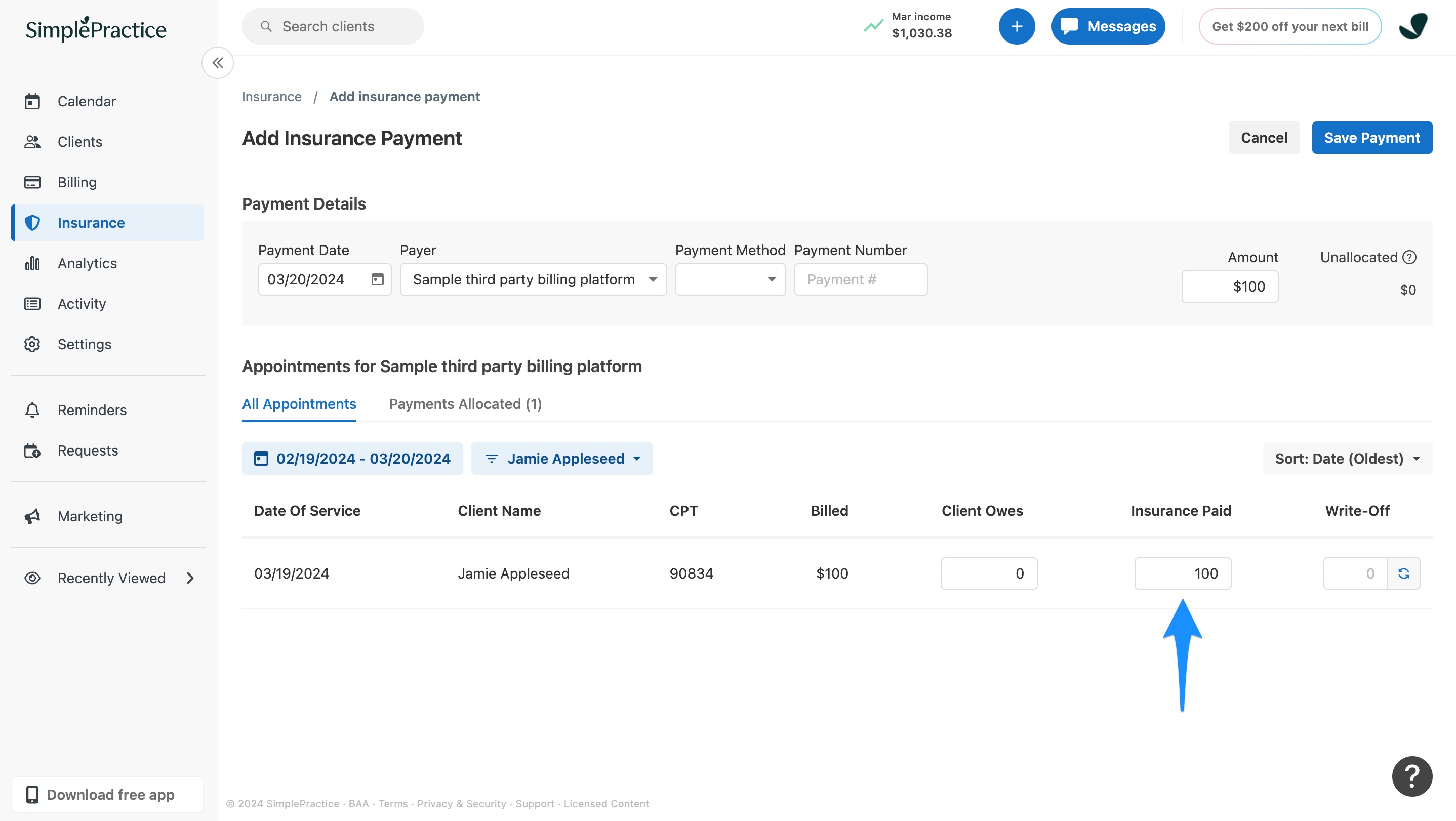Click the Download free app phone icon
This screenshot has height=821, width=1456.
coord(32,795)
